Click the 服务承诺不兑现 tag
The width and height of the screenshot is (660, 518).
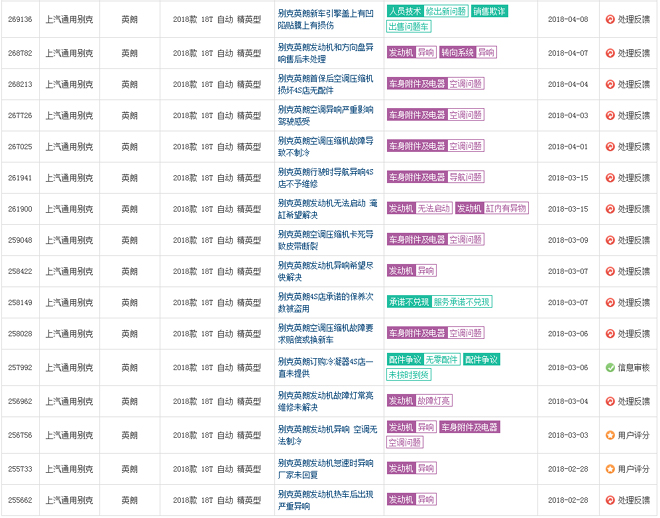(462, 302)
